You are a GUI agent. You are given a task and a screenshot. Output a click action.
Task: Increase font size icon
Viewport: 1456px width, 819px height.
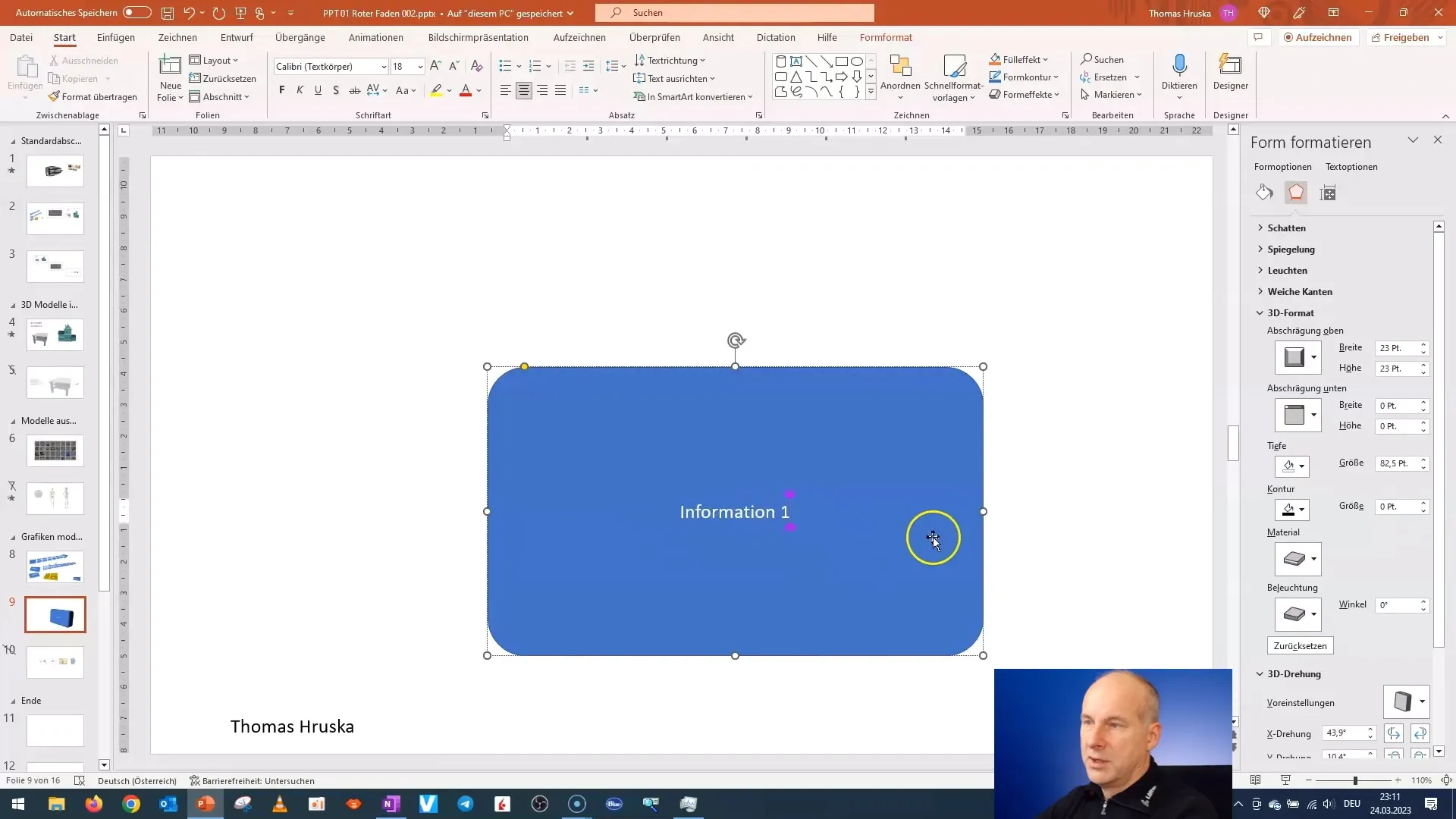click(x=435, y=67)
